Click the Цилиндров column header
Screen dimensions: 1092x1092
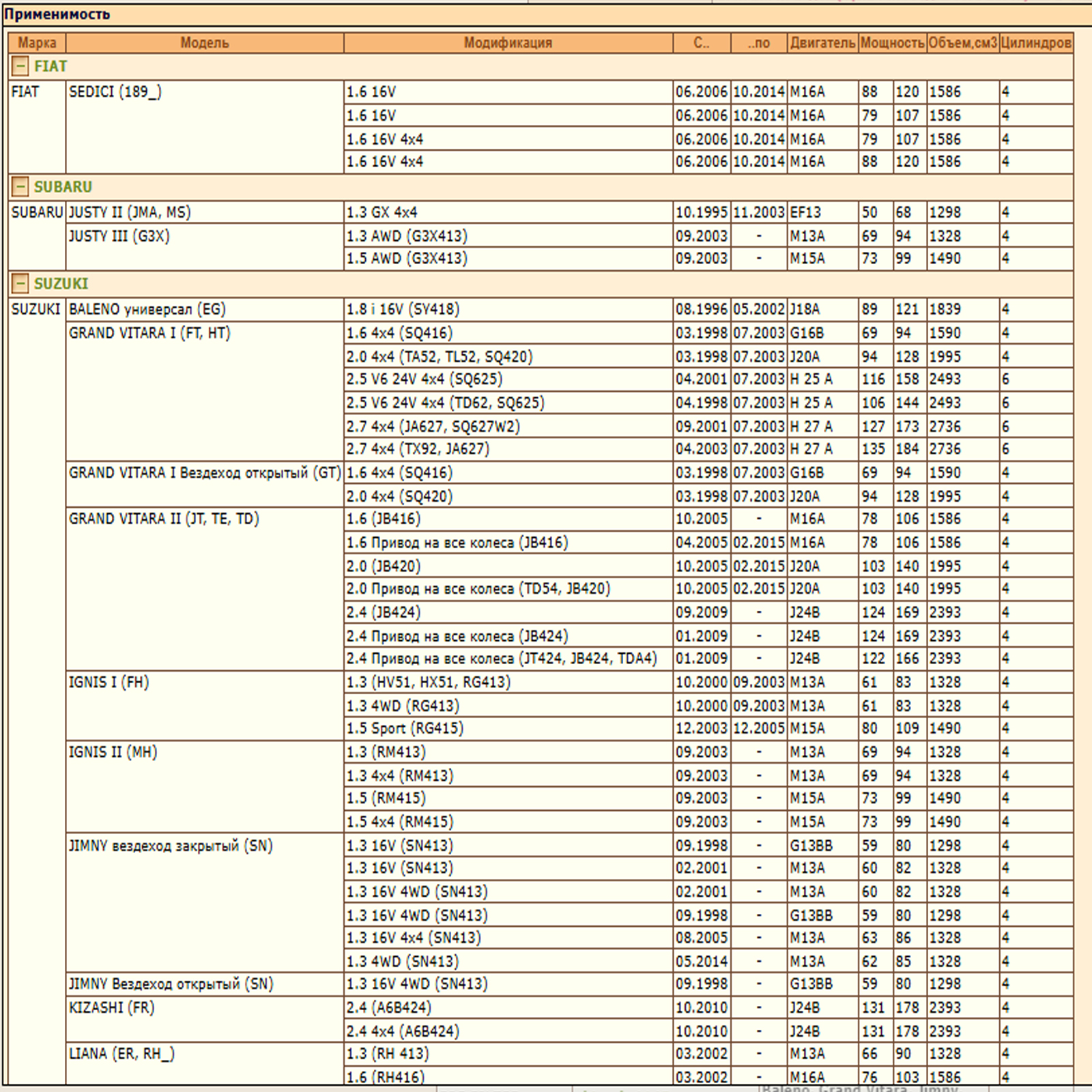pos(1035,43)
